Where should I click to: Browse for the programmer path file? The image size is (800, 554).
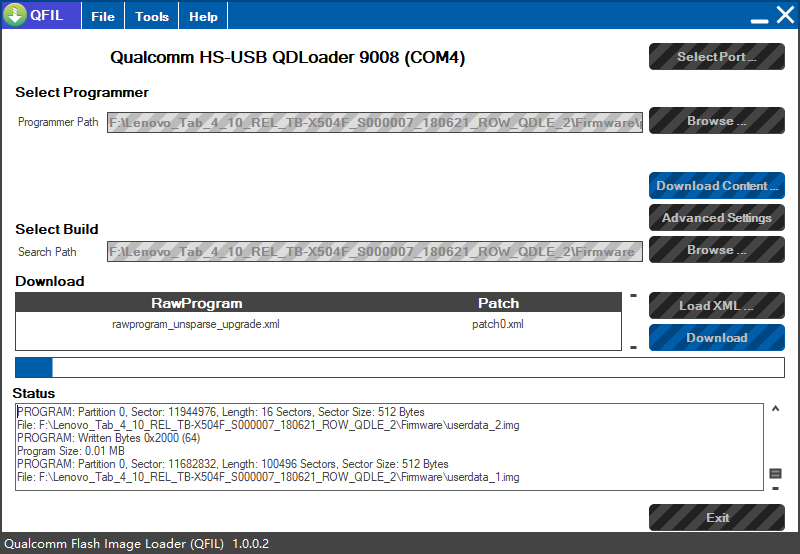click(716, 121)
